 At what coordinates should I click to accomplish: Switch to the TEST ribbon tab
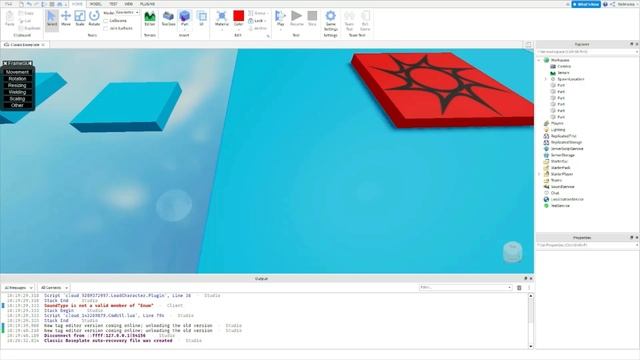point(113,4)
